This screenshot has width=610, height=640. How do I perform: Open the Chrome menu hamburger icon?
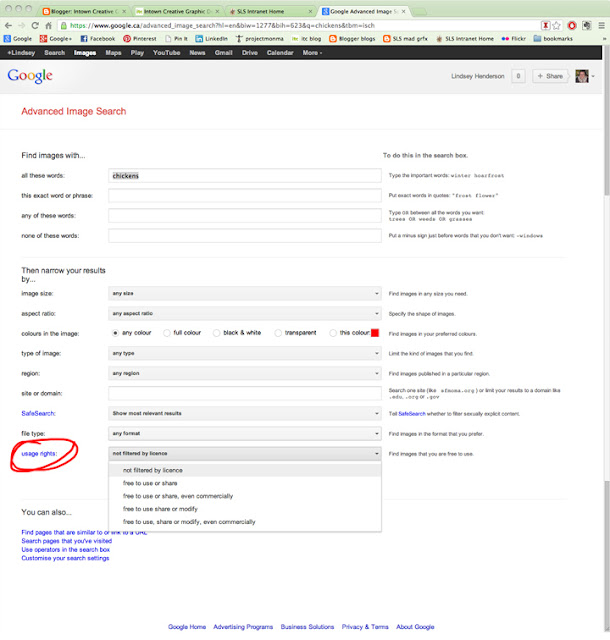tap(601, 25)
